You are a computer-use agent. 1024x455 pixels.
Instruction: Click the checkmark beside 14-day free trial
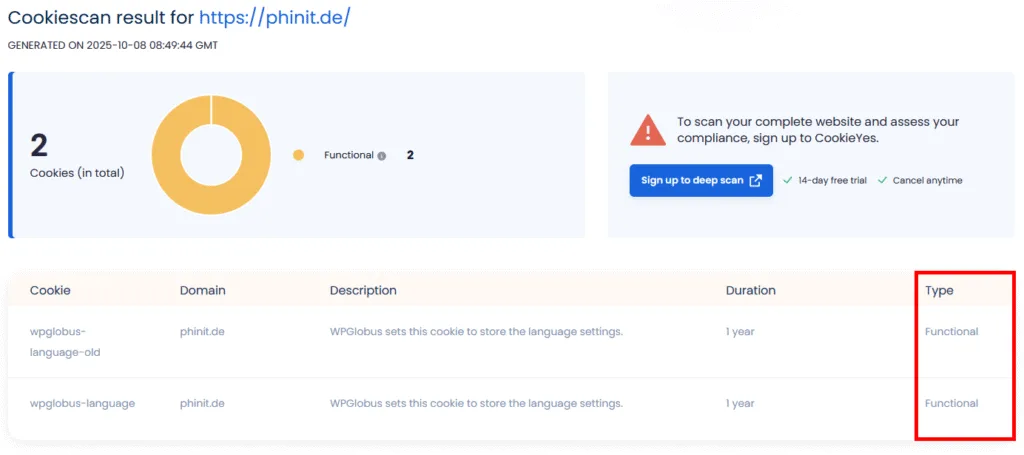[x=788, y=180]
